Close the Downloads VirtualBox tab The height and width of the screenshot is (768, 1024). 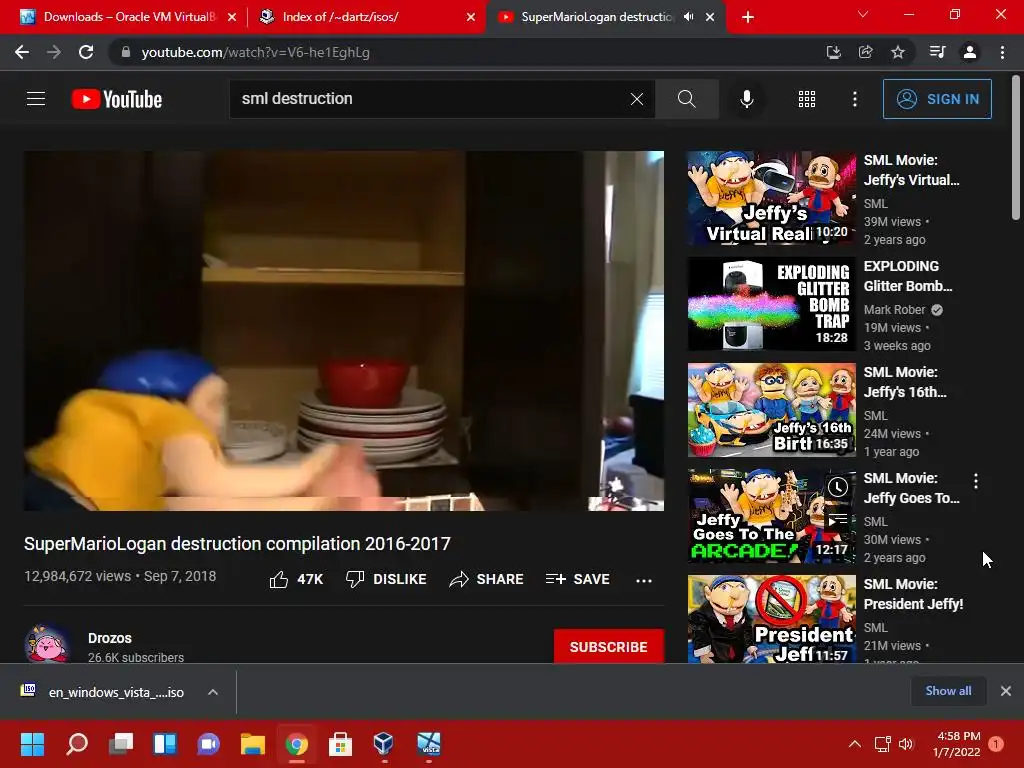(232, 17)
